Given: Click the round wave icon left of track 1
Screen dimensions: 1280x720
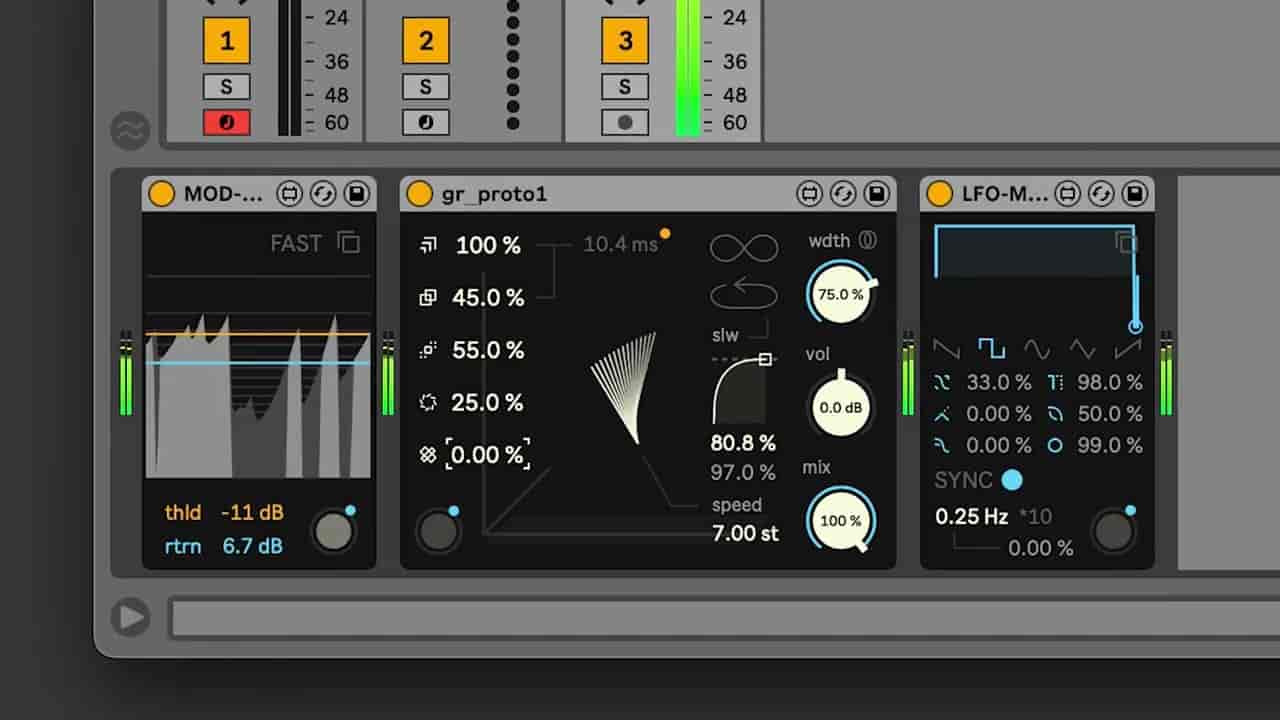Looking at the screenshot, I should [131, 131].
